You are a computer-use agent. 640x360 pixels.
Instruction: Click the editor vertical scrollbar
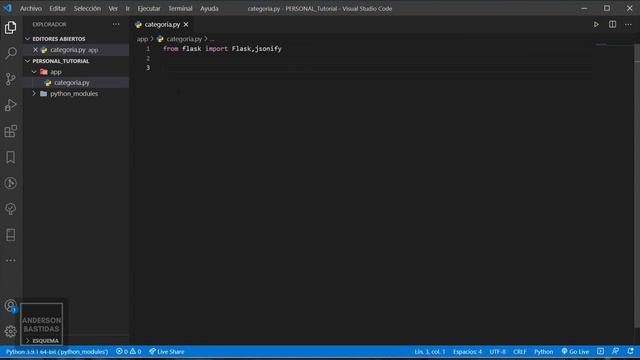[637, 186]
